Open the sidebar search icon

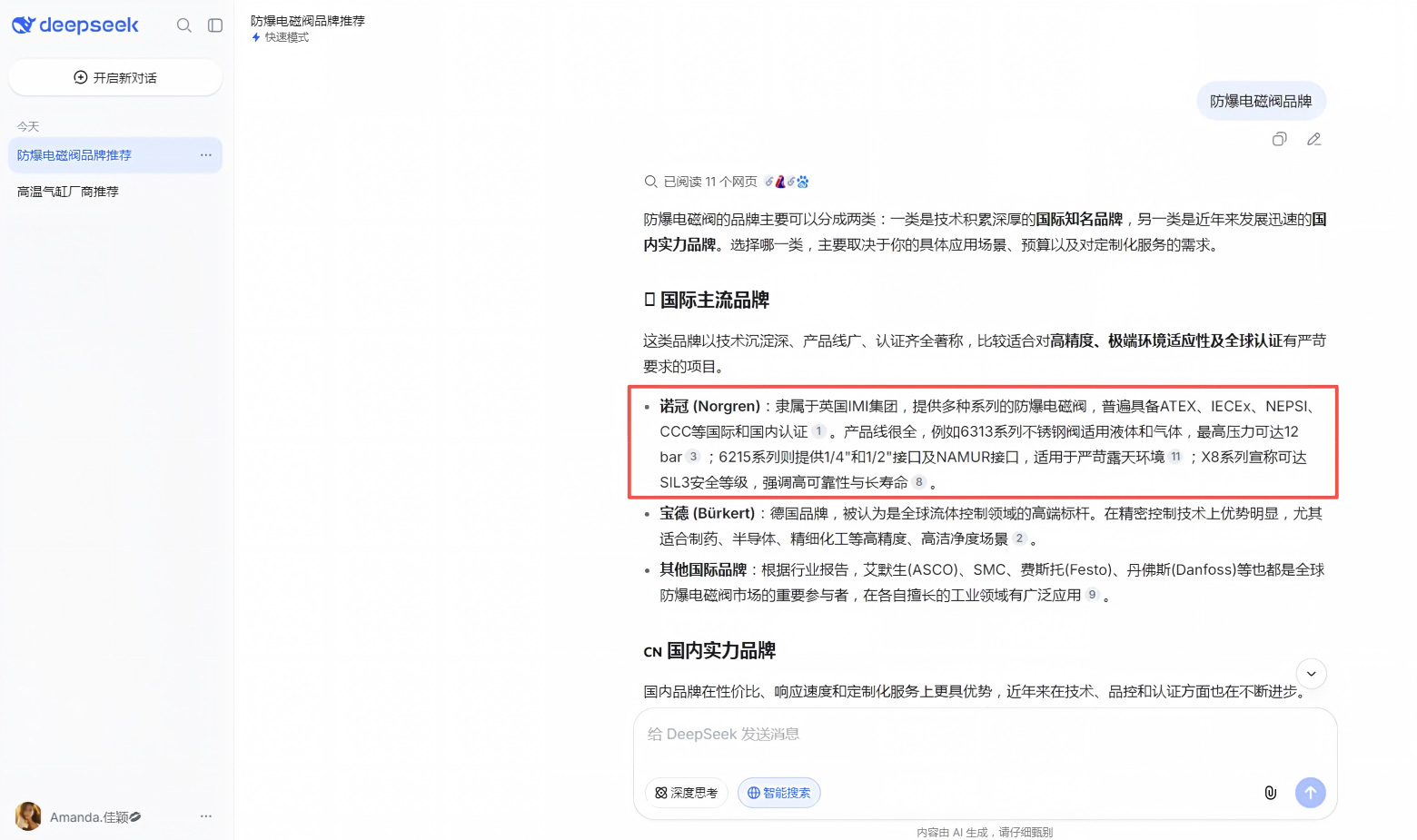[183, 25]
